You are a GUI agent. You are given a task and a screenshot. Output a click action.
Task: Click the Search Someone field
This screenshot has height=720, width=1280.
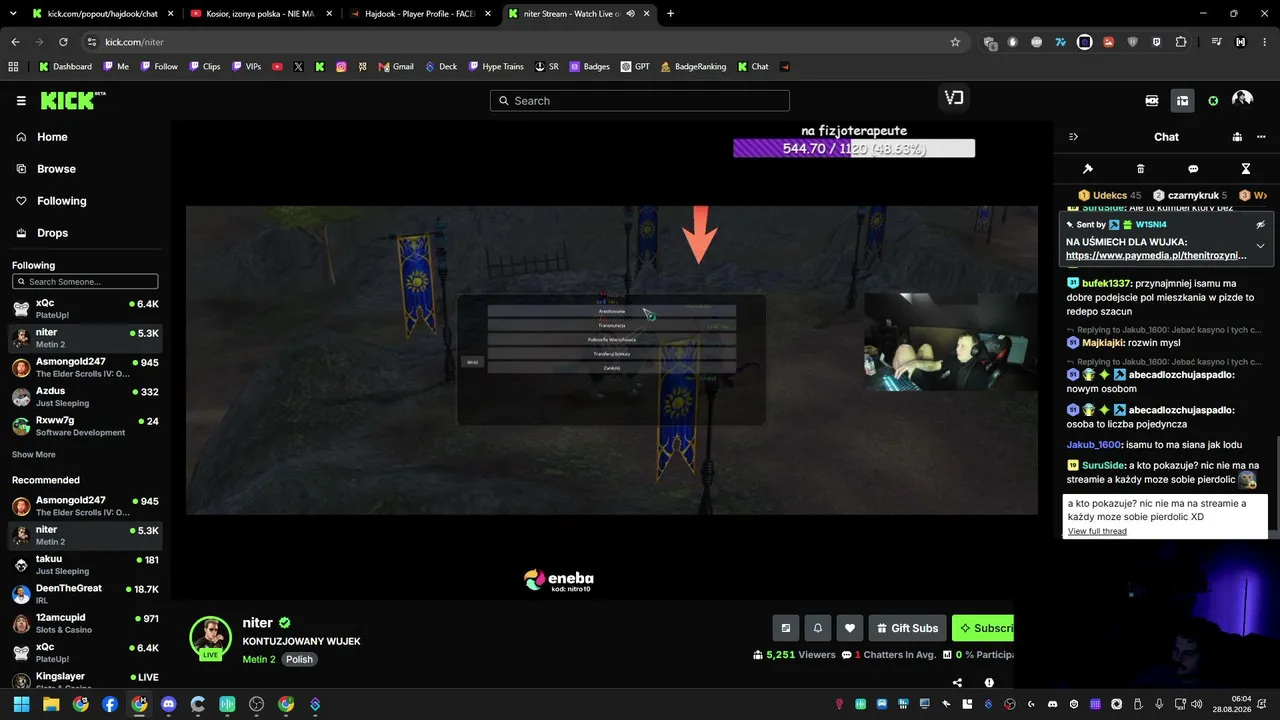(85, 282)
